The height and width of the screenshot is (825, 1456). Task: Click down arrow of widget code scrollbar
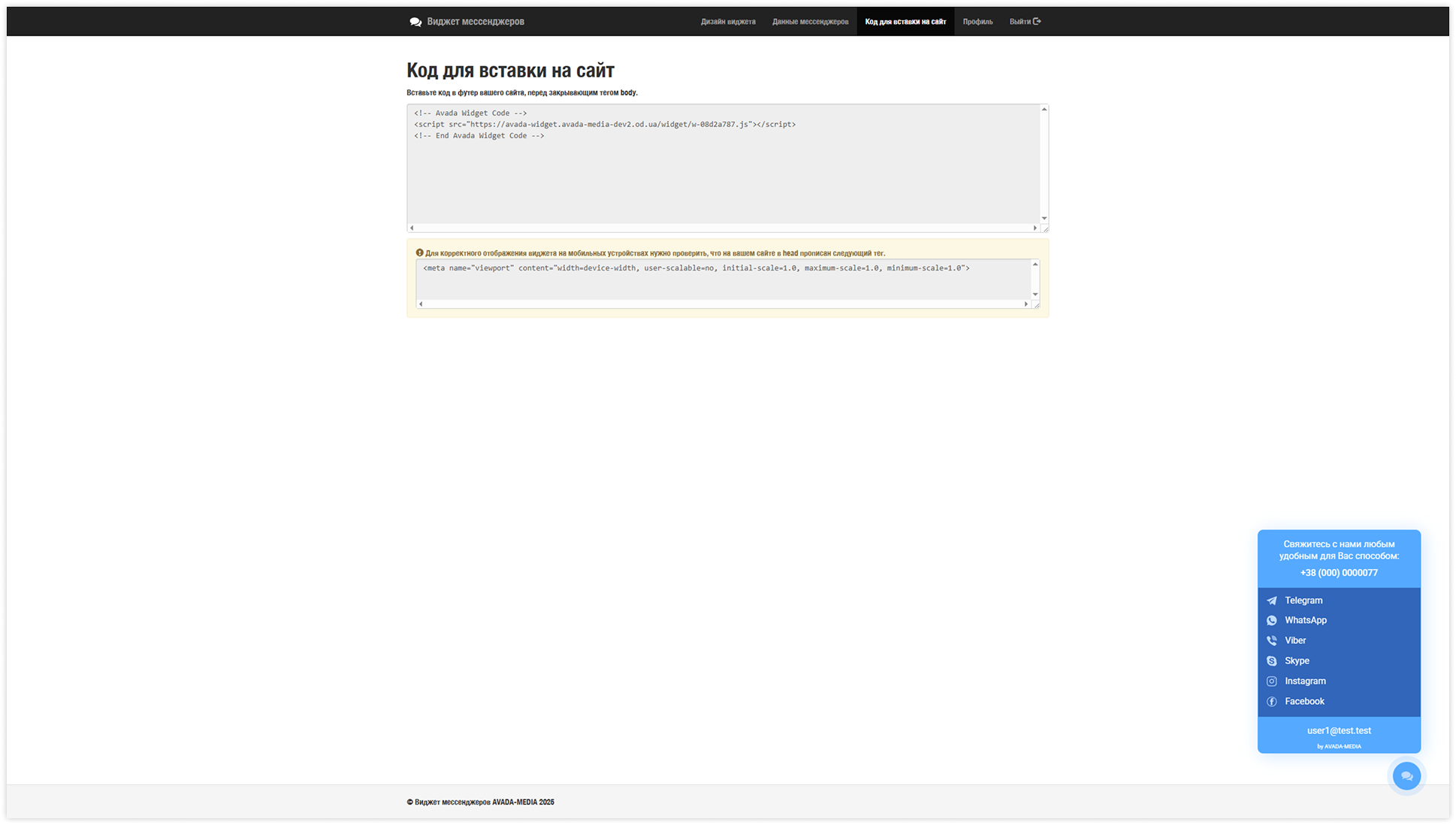[x=1044, y=218]
